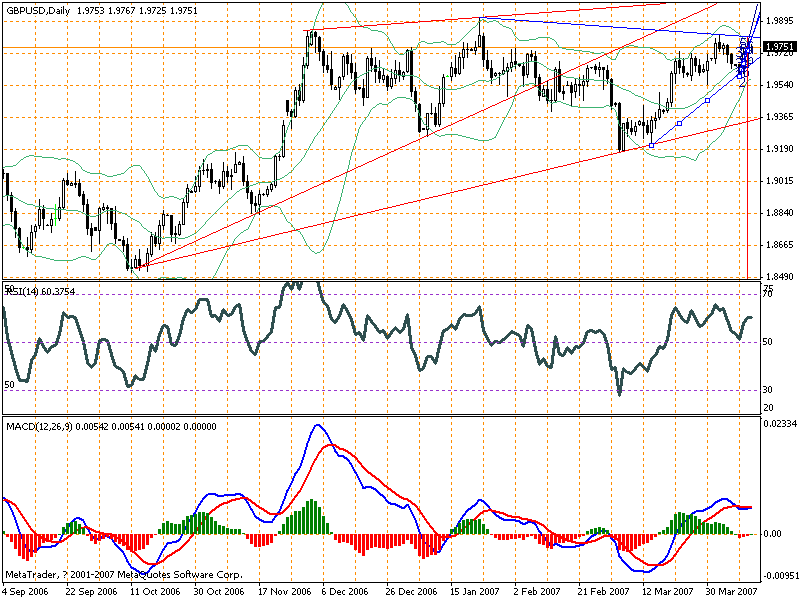800x600 pixels.
Task: Click the 30 Mar 2007 date label
Action: click(732, 591)
